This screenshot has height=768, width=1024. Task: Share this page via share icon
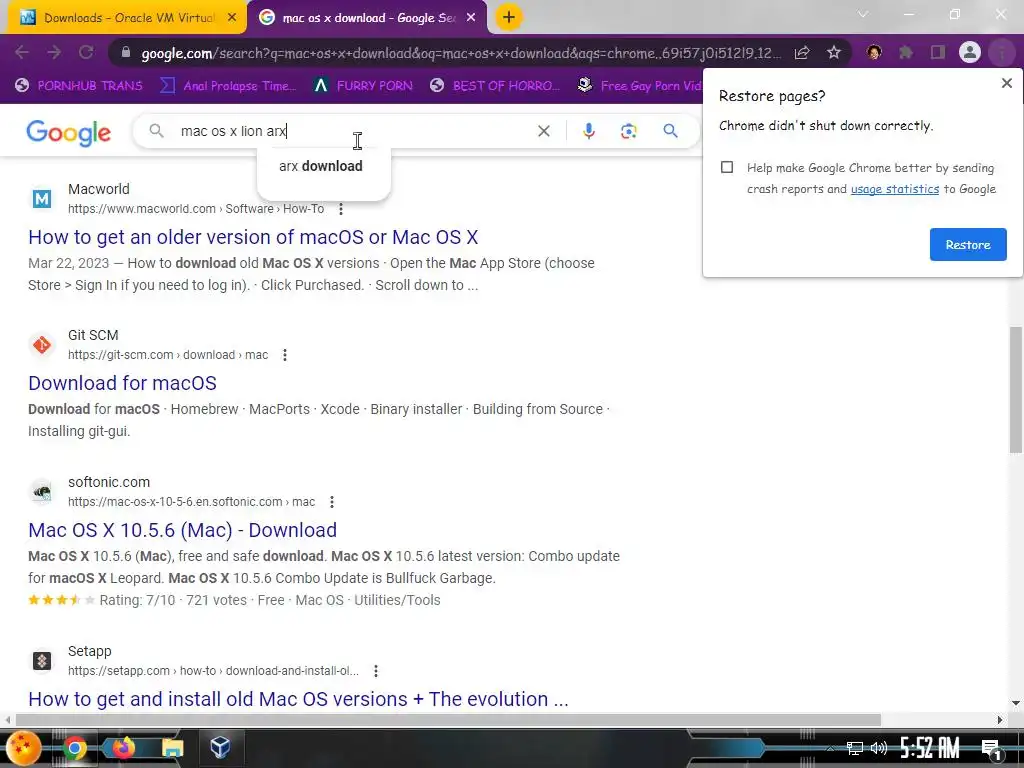[x=802, y=53]
